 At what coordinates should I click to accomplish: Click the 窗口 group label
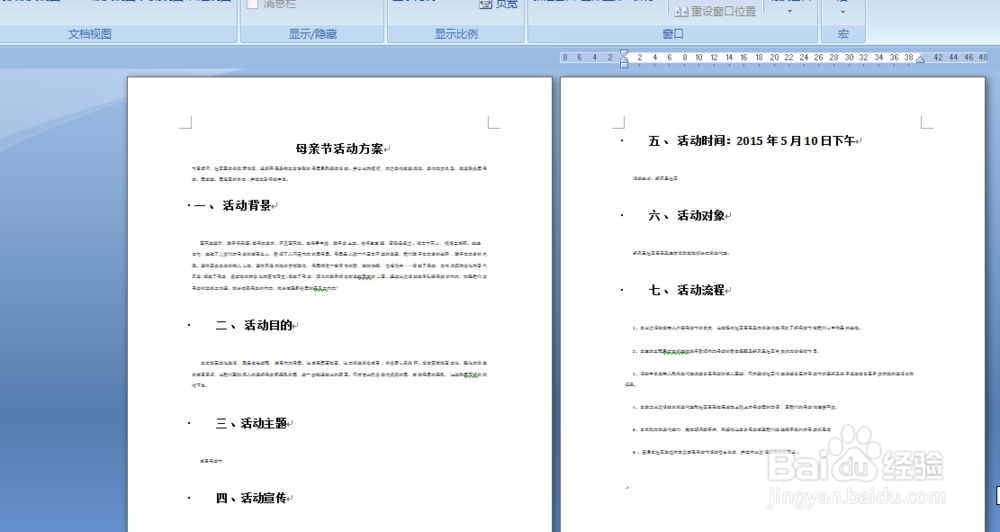(x=673, y=34)
